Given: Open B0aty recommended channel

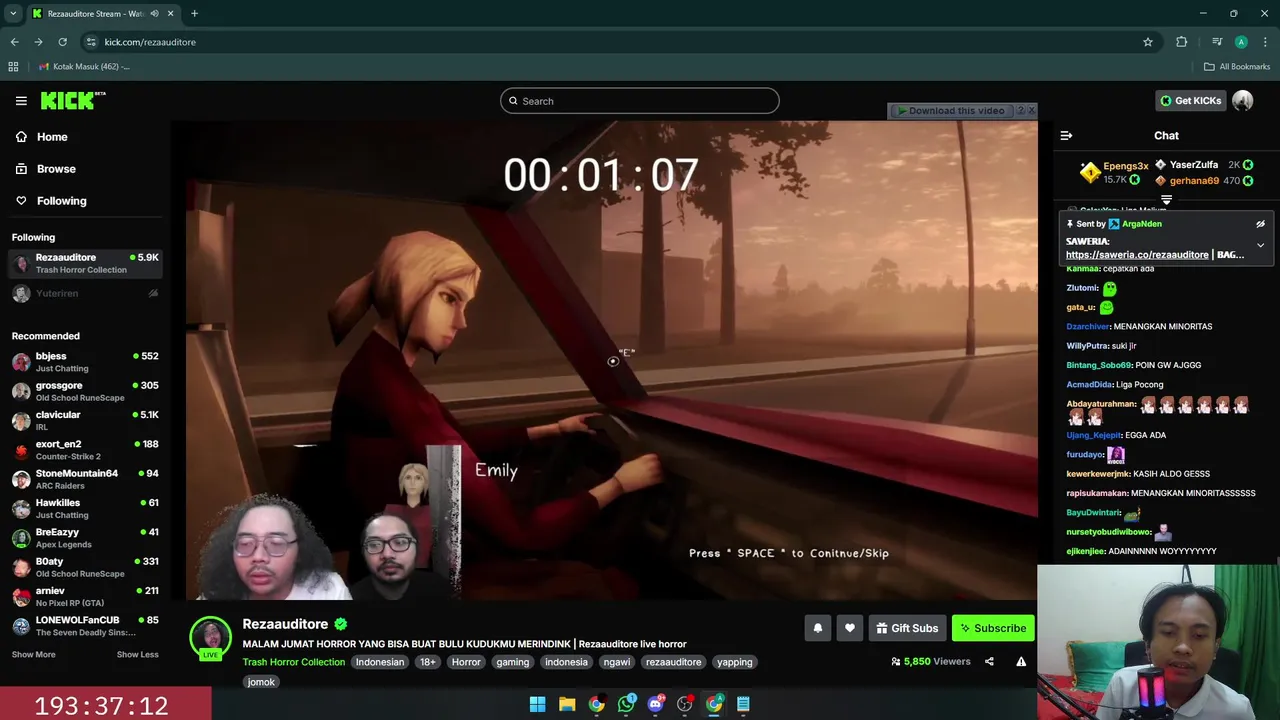Looking at the screenshot, I should point(85,567).
